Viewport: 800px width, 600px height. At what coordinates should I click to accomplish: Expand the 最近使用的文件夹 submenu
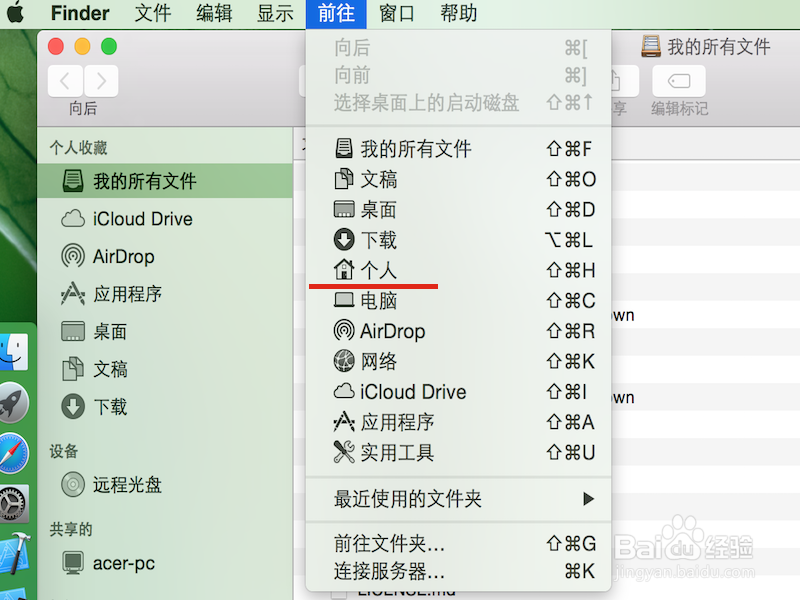coord(458,499)
